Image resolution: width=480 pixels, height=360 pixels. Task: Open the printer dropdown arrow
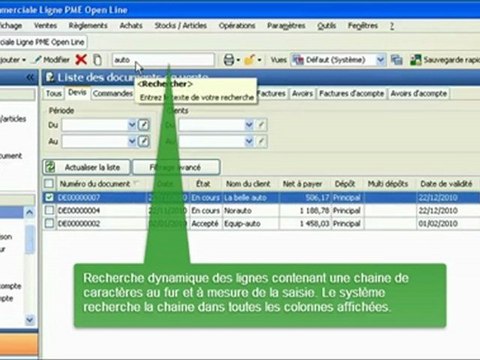238,60
